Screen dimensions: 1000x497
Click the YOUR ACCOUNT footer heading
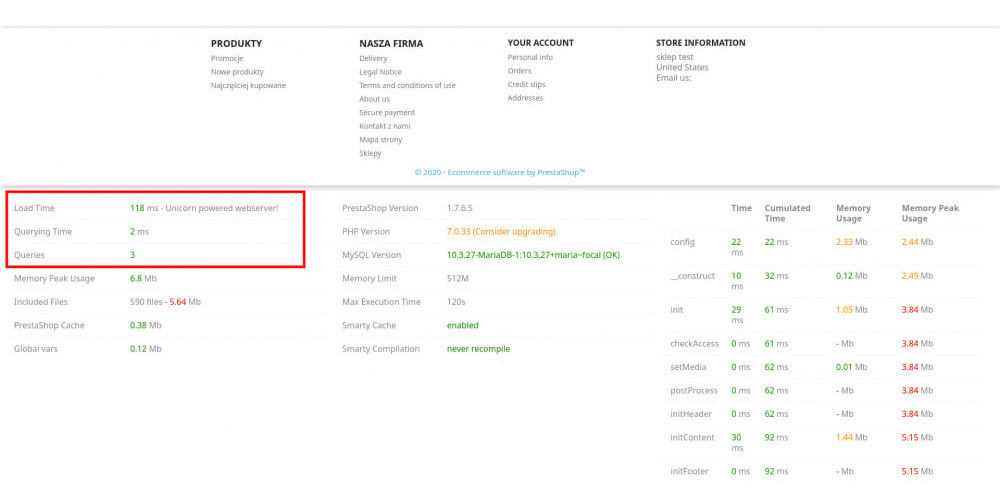[x=541, y=43]
